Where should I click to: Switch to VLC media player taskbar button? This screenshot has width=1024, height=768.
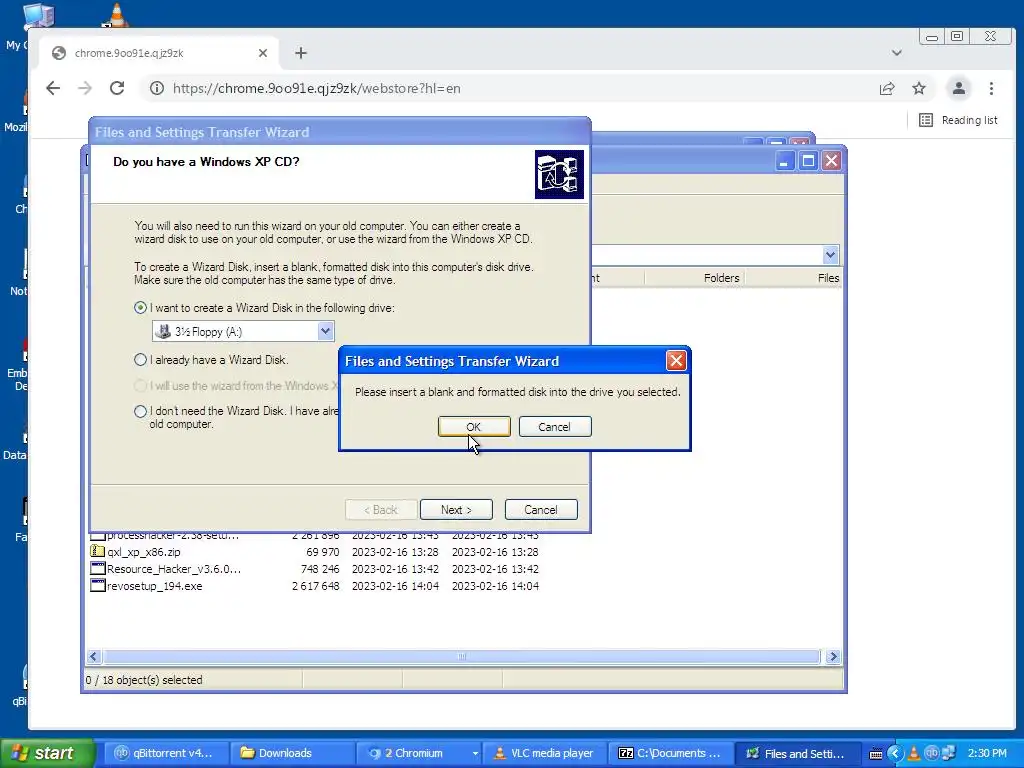click(x=544, y=753)
